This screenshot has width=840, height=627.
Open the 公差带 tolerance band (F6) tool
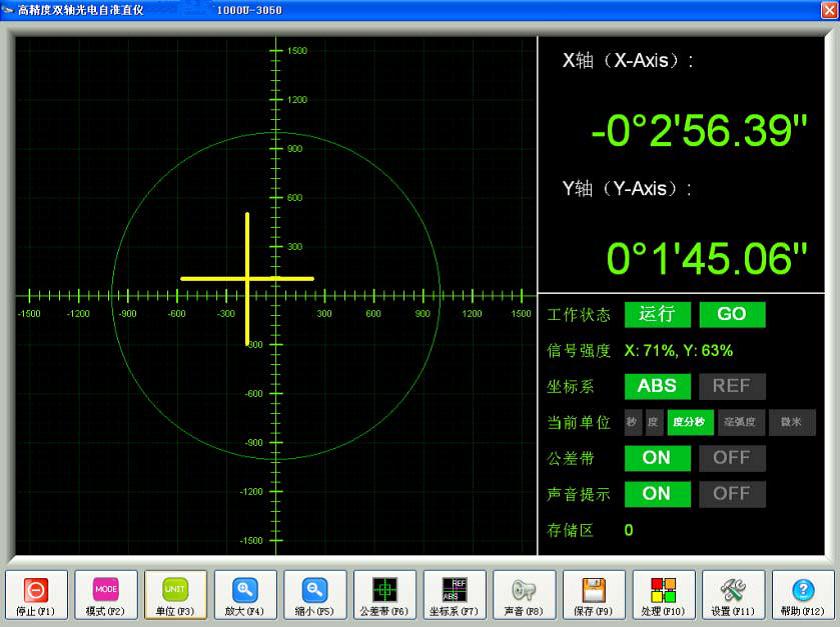385,594
